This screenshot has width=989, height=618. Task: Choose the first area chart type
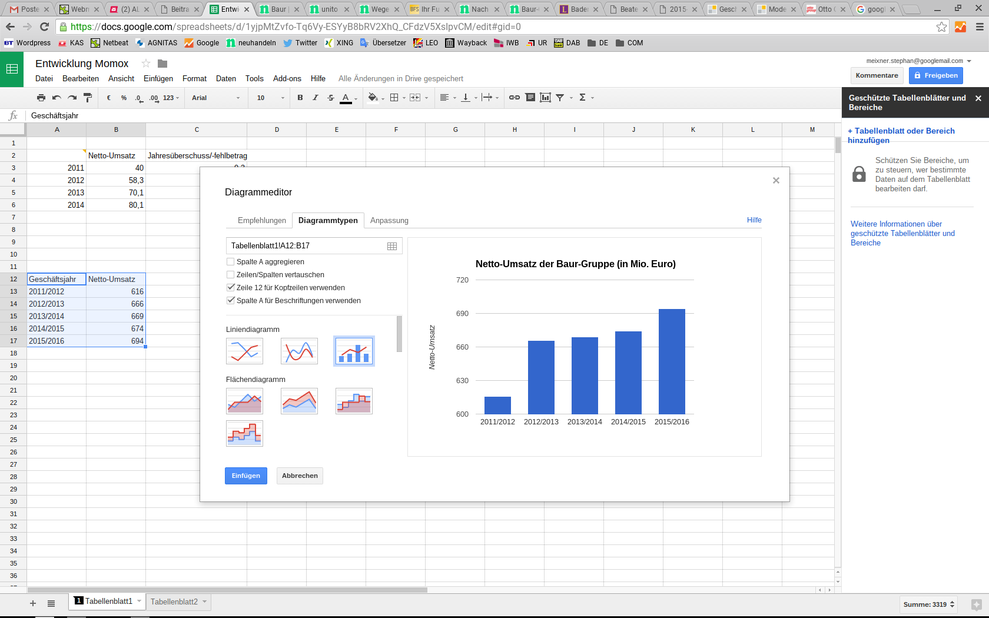pos(244,401)
